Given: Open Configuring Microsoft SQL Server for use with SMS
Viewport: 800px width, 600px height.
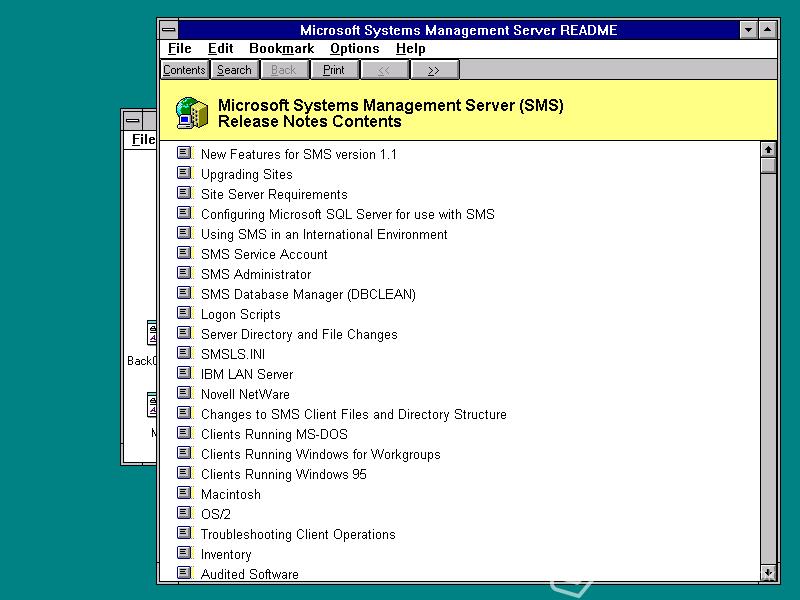Looking at the screenshot, I should (348, 214).
